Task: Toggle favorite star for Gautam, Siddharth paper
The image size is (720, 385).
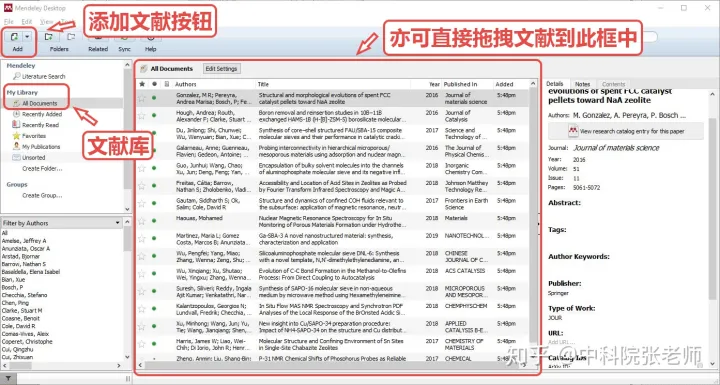Action: 142,204
